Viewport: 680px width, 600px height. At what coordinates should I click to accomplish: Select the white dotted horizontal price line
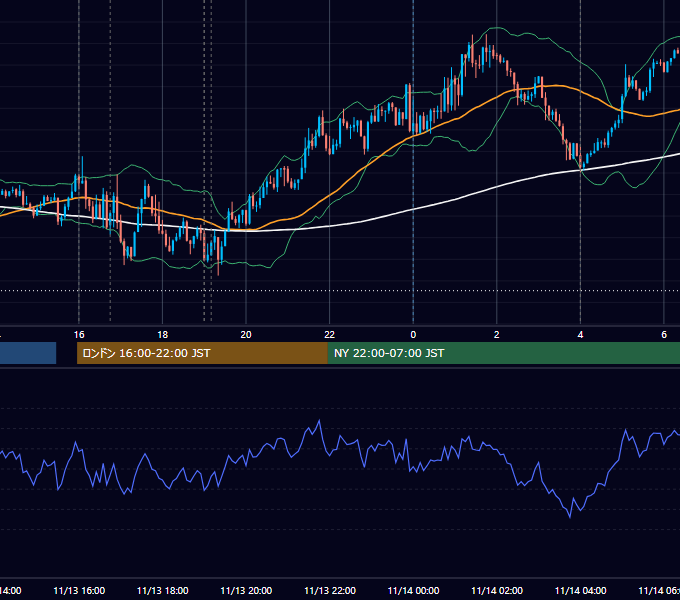(340, 291)
